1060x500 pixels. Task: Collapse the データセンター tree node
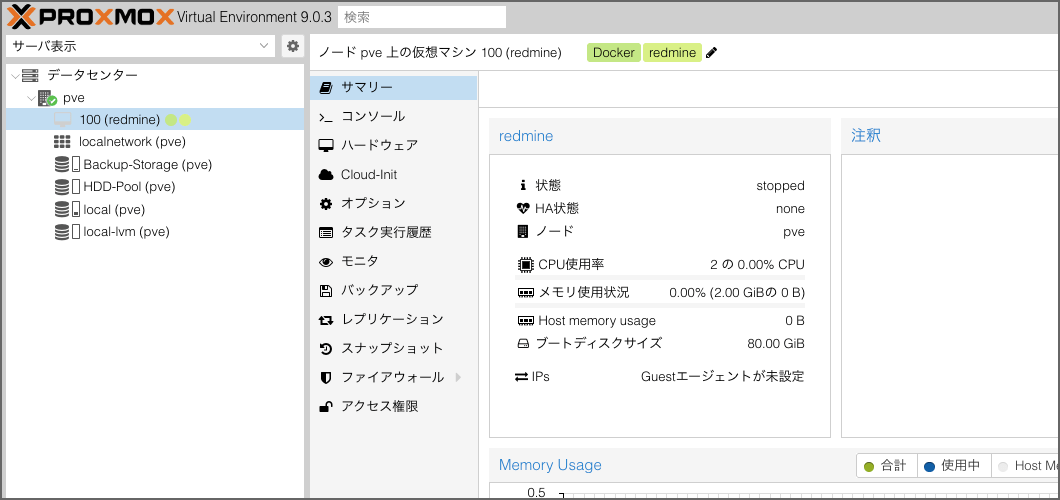coord(14,76)
